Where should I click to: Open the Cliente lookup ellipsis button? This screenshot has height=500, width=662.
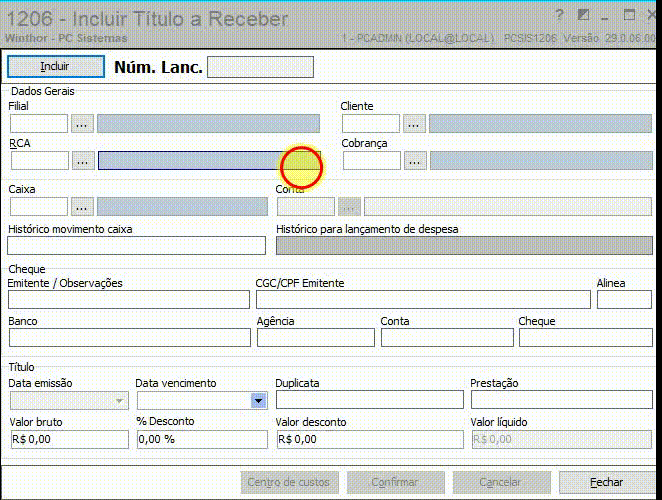pos(414,124)
